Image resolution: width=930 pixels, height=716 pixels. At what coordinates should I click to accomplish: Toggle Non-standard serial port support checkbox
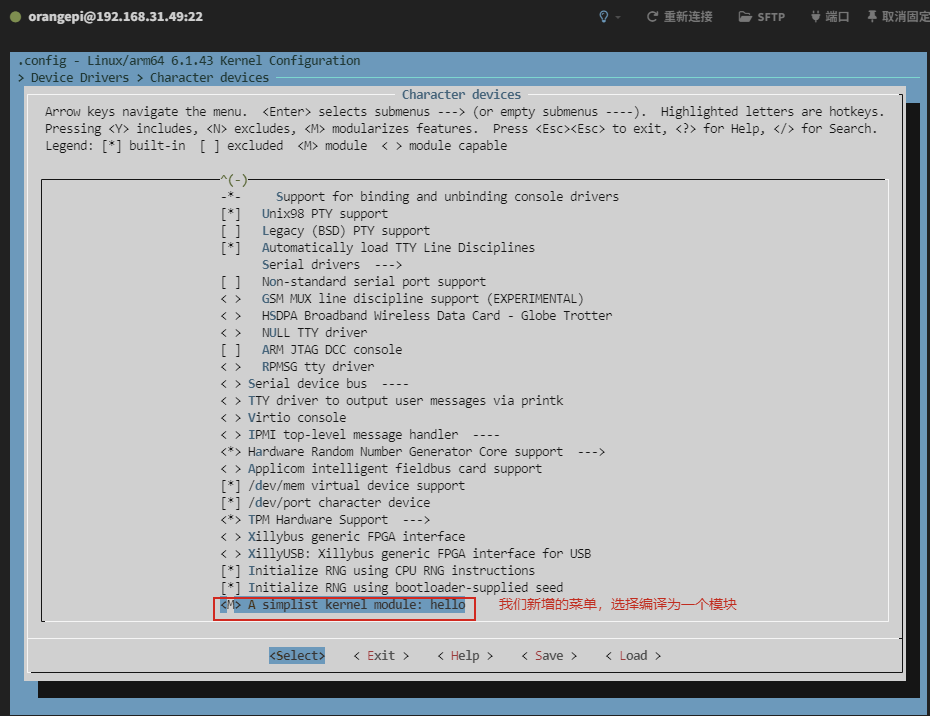[x=230, y=282]
